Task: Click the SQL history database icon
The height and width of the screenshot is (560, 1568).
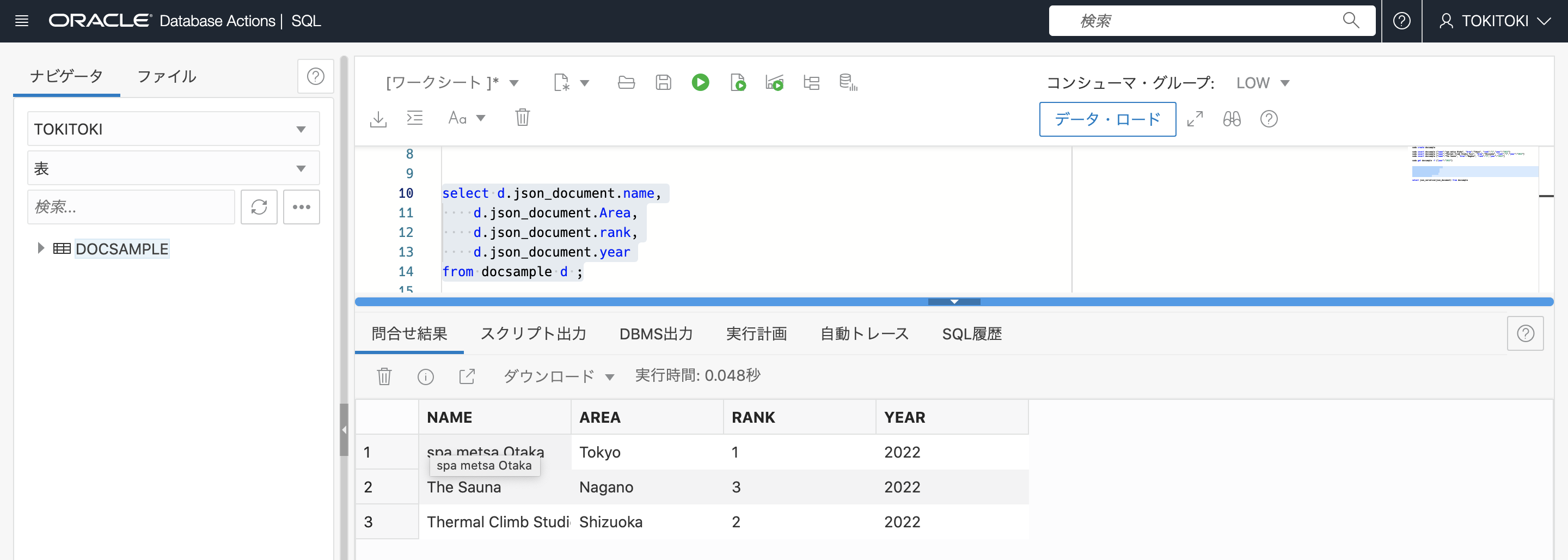Action: [848, 82]
